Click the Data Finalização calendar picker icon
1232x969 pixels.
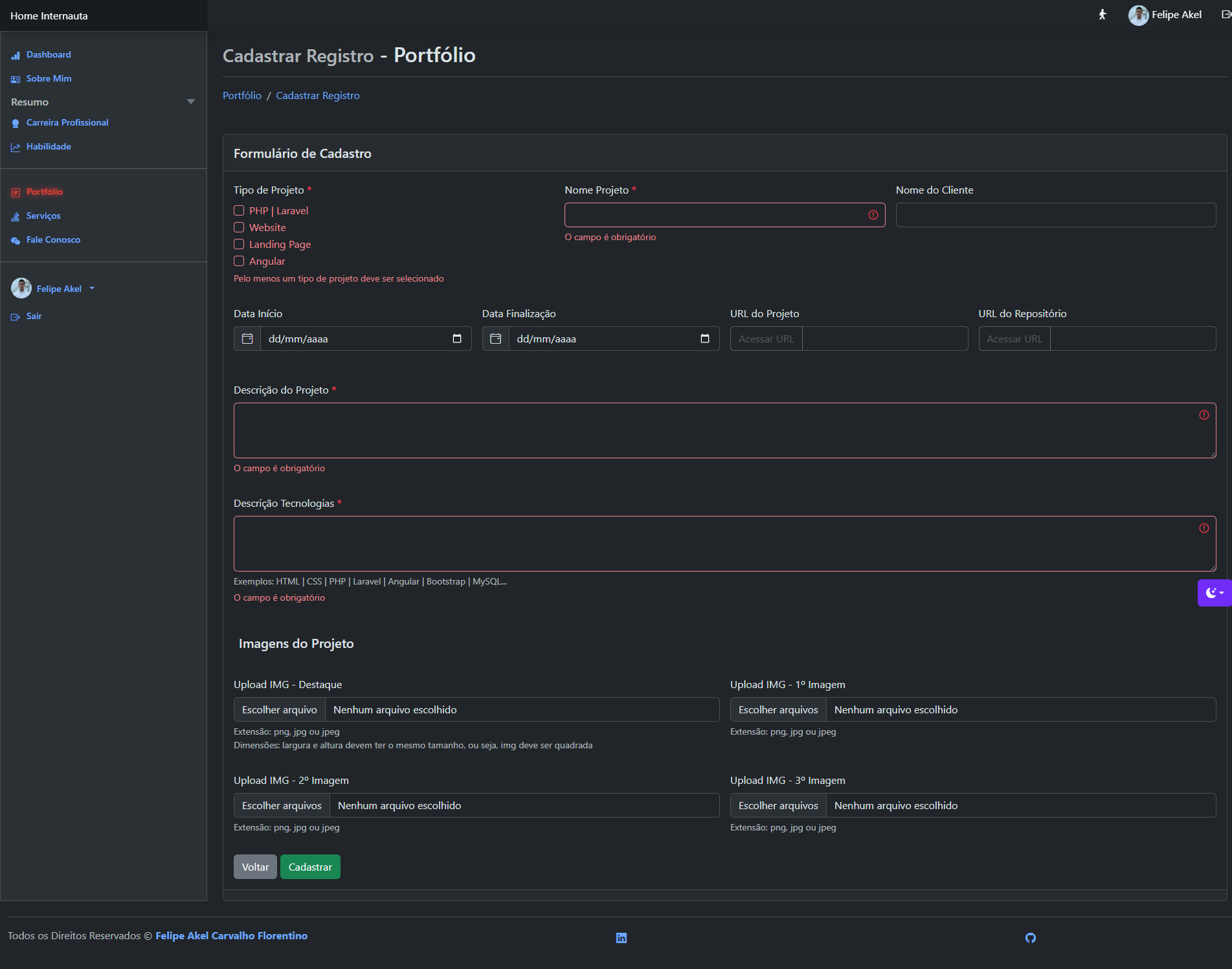click(704, 339)
